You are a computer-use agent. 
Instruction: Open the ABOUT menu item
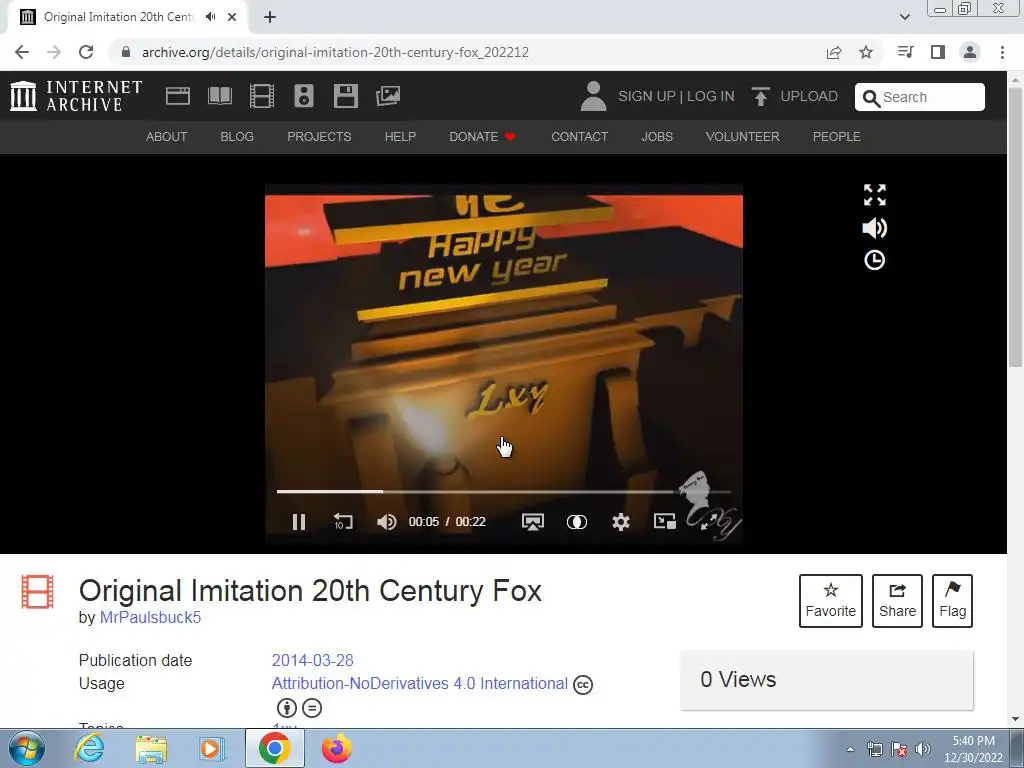(167, 136)
